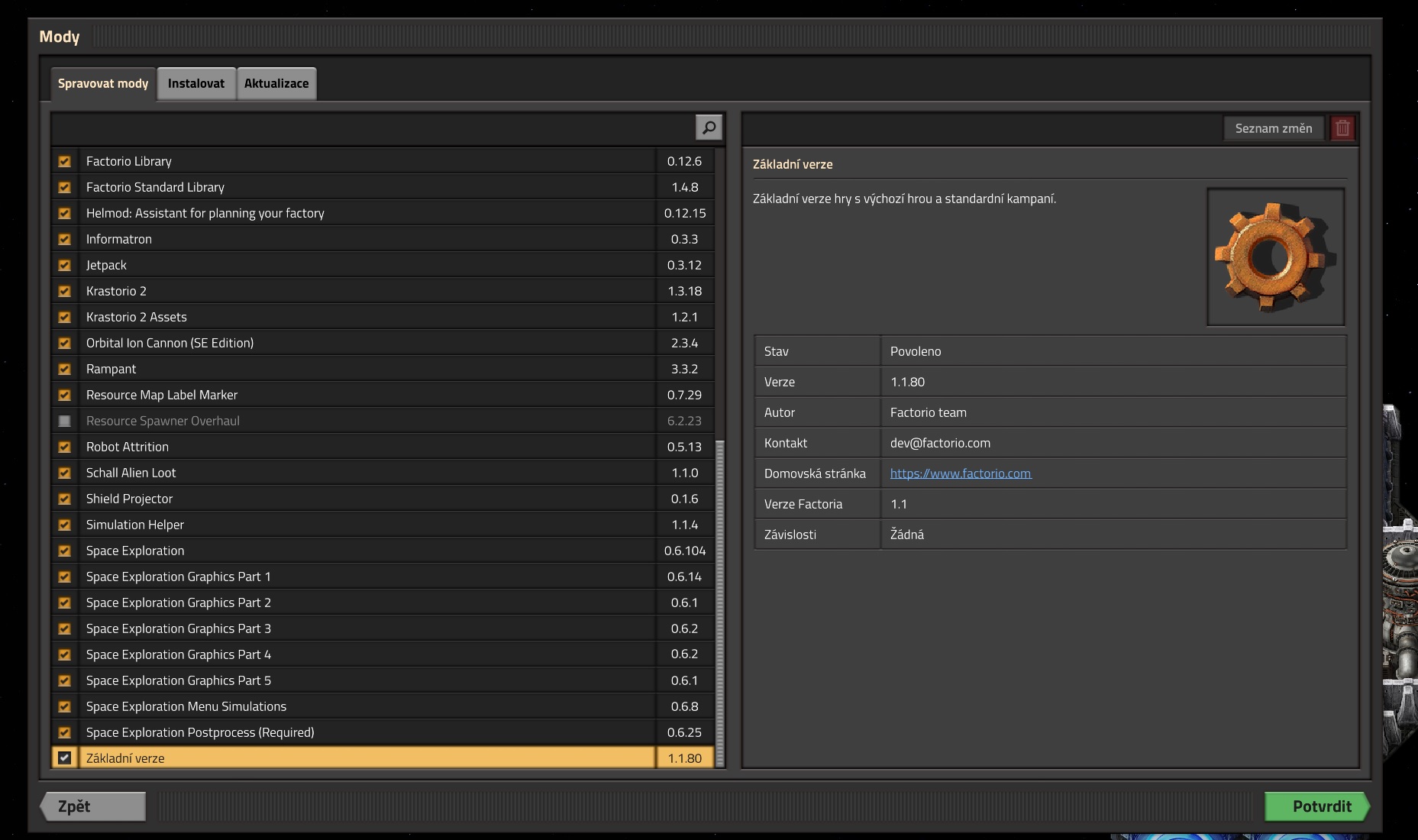Click the red trash delete icon
Viewport: 1418px width, 840px height.
pos(1342,128)
